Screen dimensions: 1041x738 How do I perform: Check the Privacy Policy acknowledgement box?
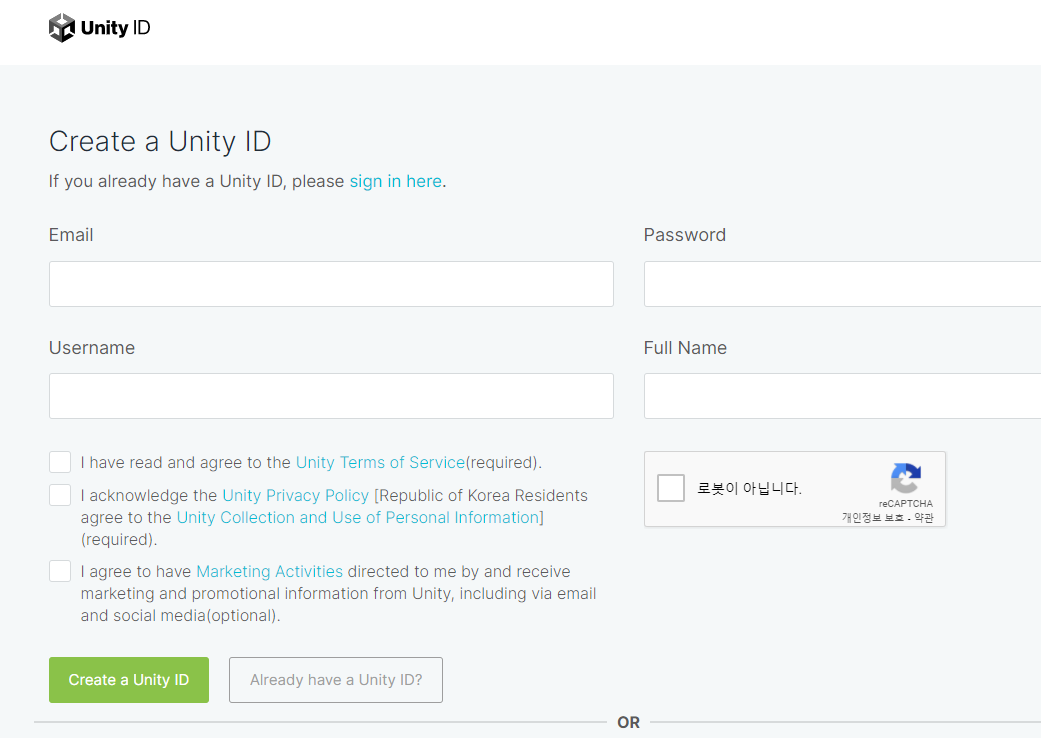[60, 495]
